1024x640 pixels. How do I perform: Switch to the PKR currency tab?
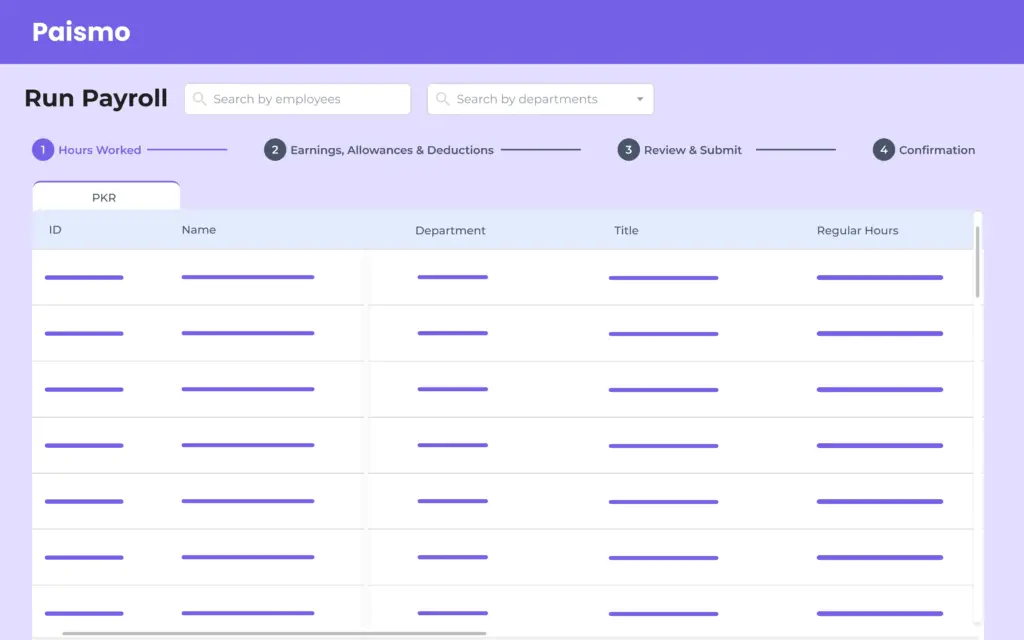click(105, 197)
